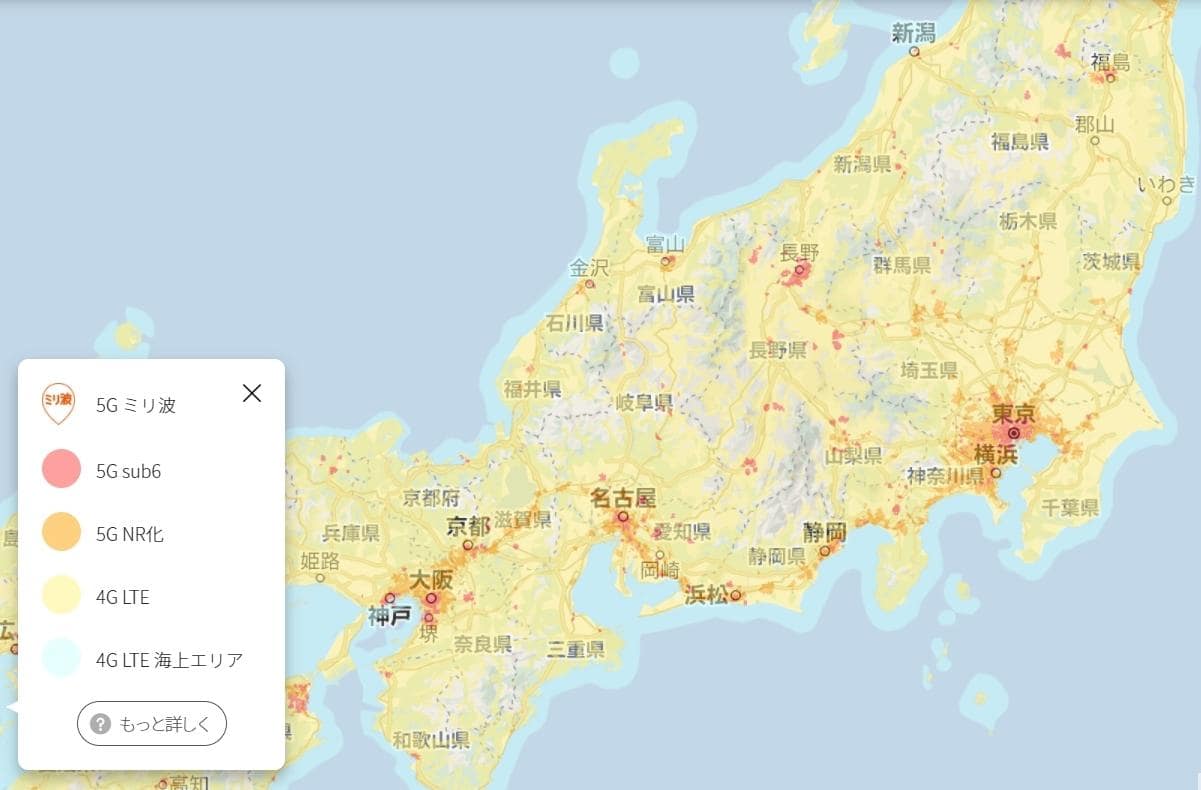Click the question mark icon inside もっと詳しく button
The width and height of the screenshot is (1201, 790).
click(x=101, y=723)
